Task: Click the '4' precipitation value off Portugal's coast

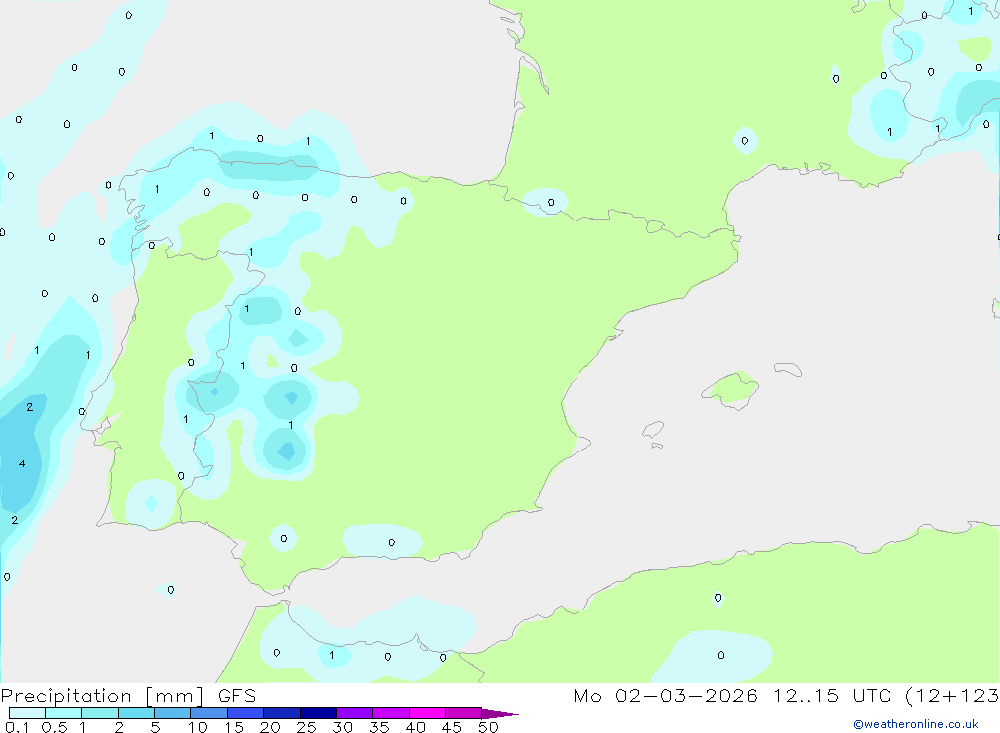Action: (22, 464)
